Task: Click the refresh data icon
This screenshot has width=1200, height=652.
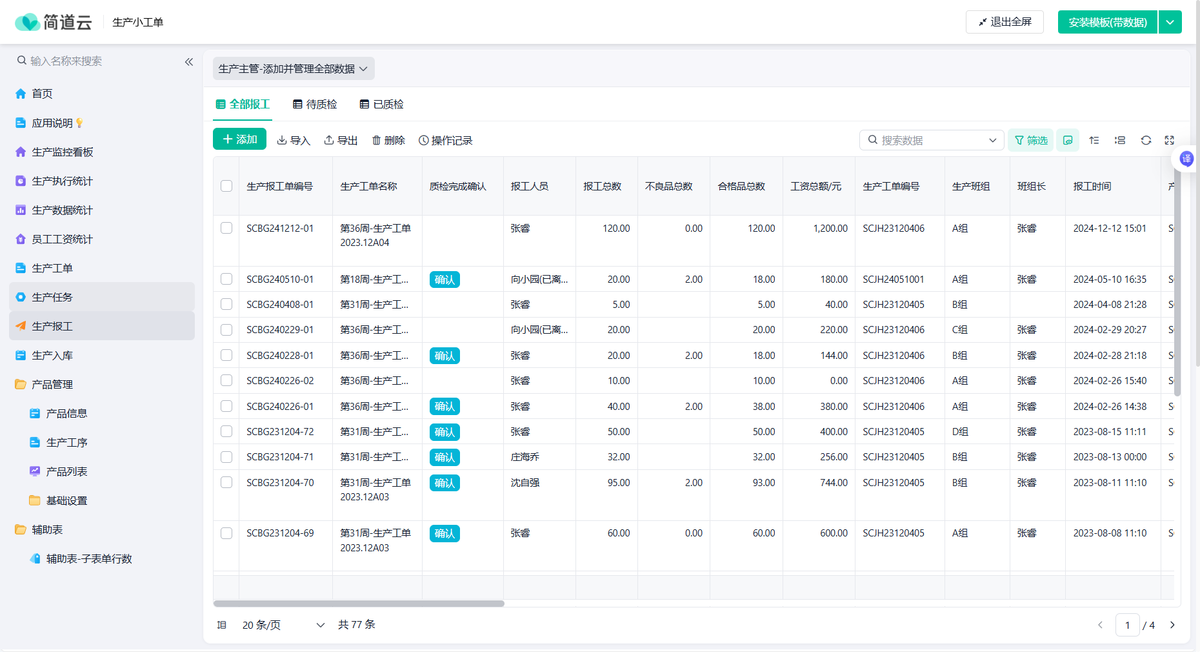Action: coord(1146,141)
